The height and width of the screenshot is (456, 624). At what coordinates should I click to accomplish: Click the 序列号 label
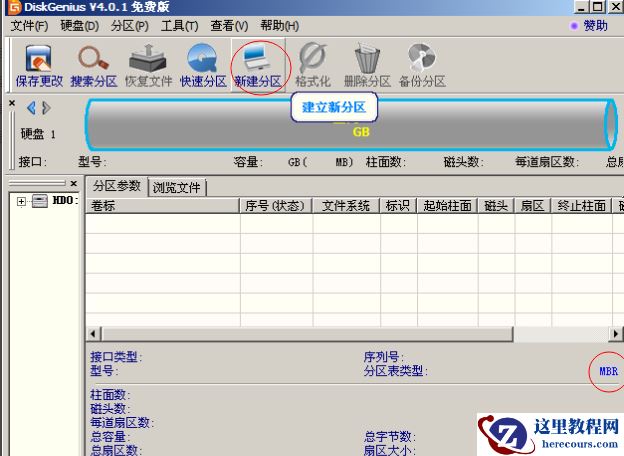coord(384,357)
